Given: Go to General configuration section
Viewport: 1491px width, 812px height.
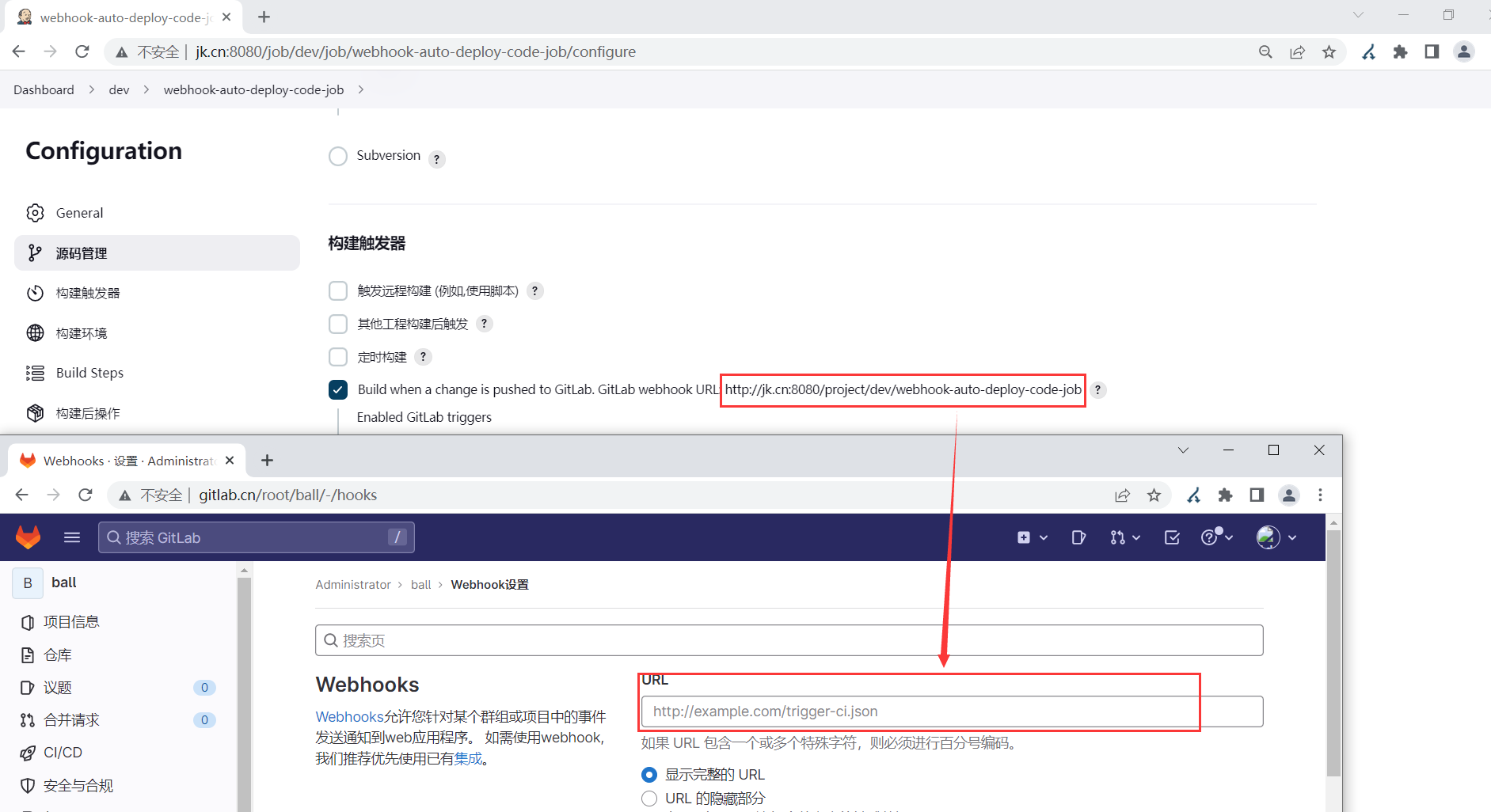Looking at the screenshot, I should [157, 213].
